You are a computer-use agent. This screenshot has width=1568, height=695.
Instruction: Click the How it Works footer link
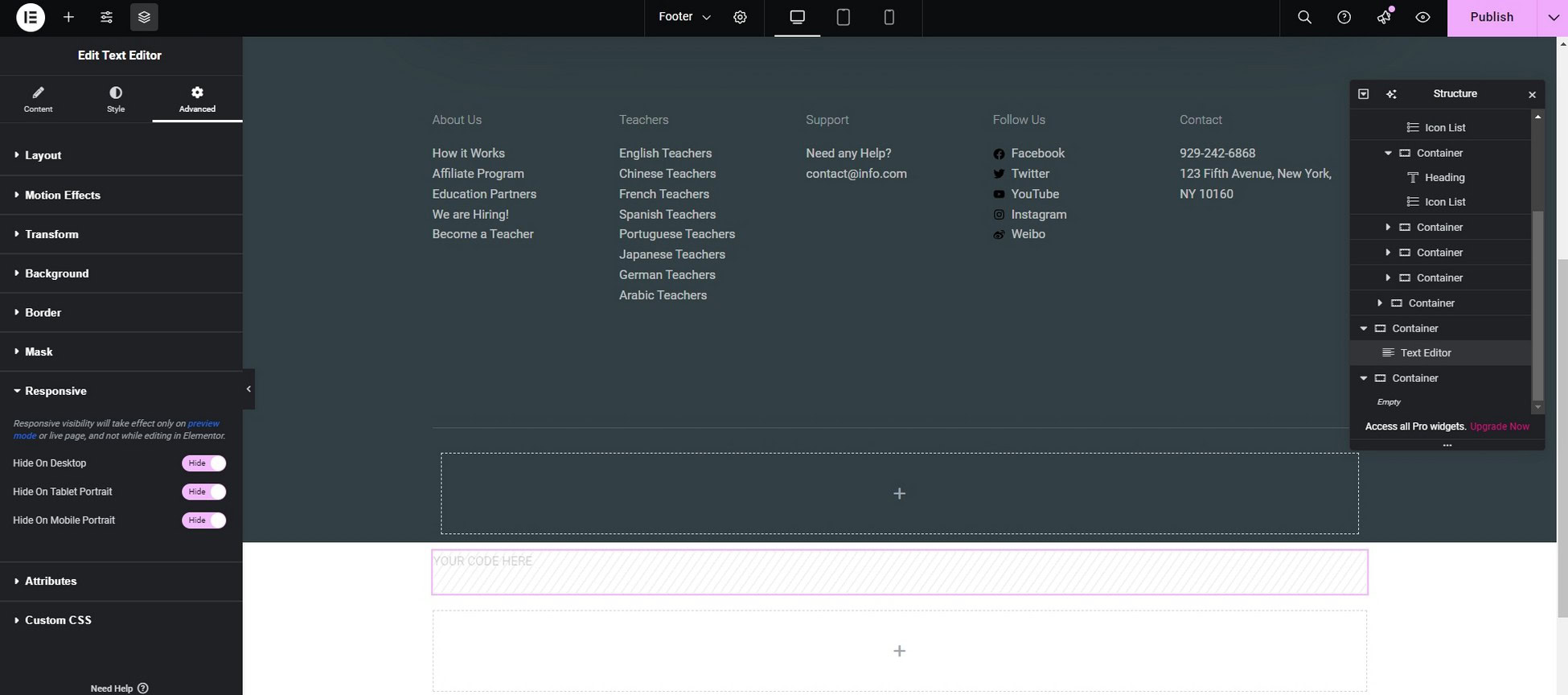468,153
